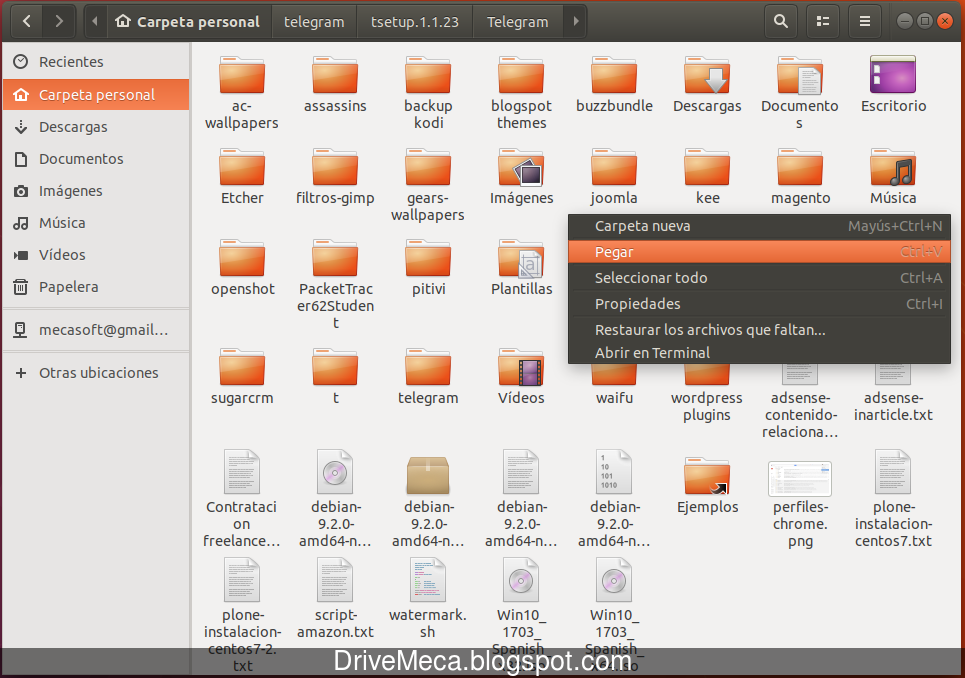Open Música in the sidebar
Viewport: 965px width, 678px height.
click(x=96, y=223)
